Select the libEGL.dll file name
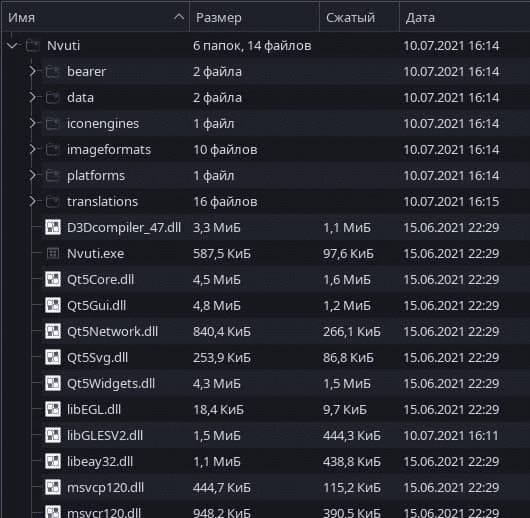530x518 pixels. point(94,409)
